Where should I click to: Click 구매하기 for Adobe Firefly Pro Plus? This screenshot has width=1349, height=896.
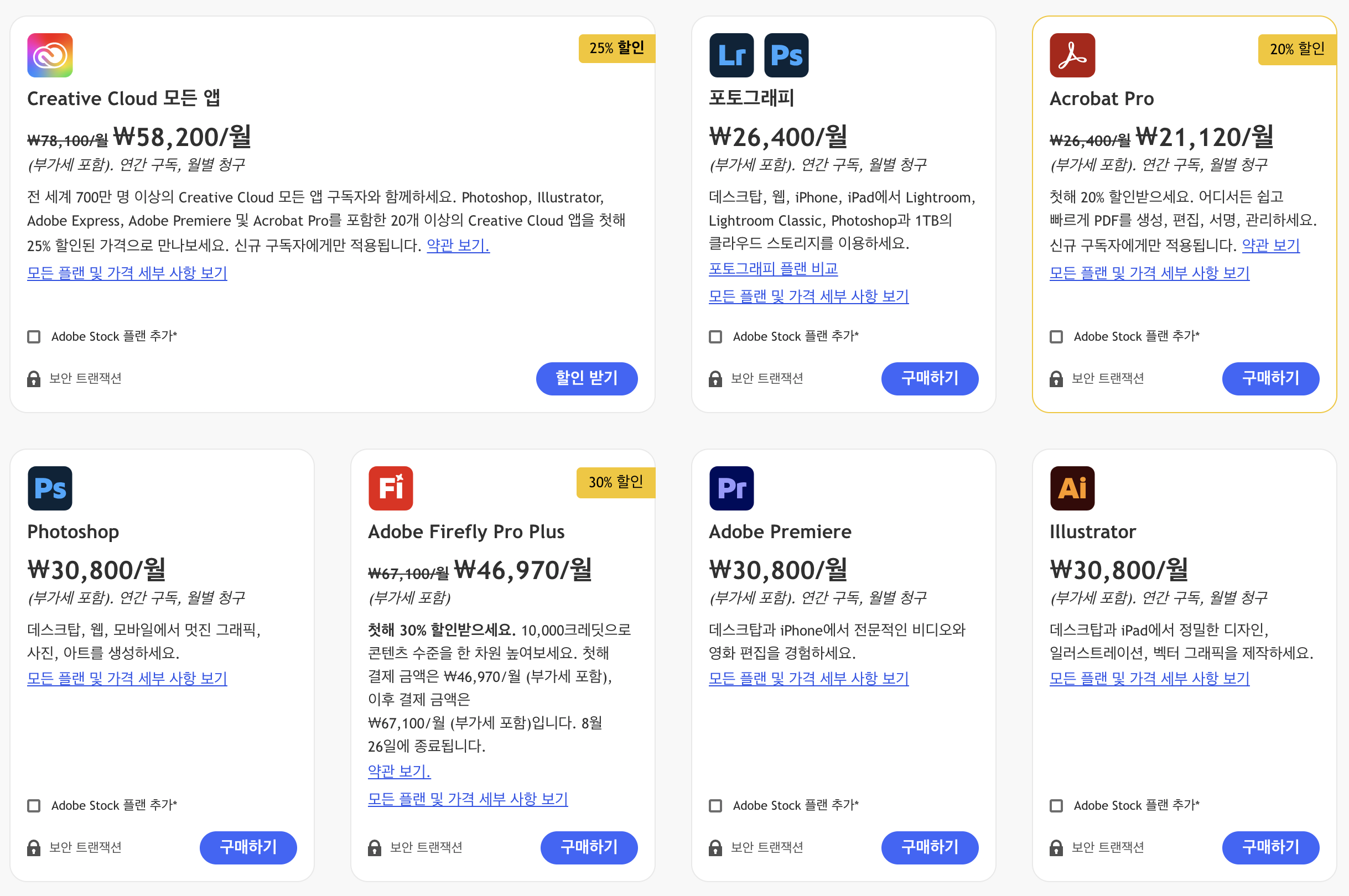coord(589,847)
